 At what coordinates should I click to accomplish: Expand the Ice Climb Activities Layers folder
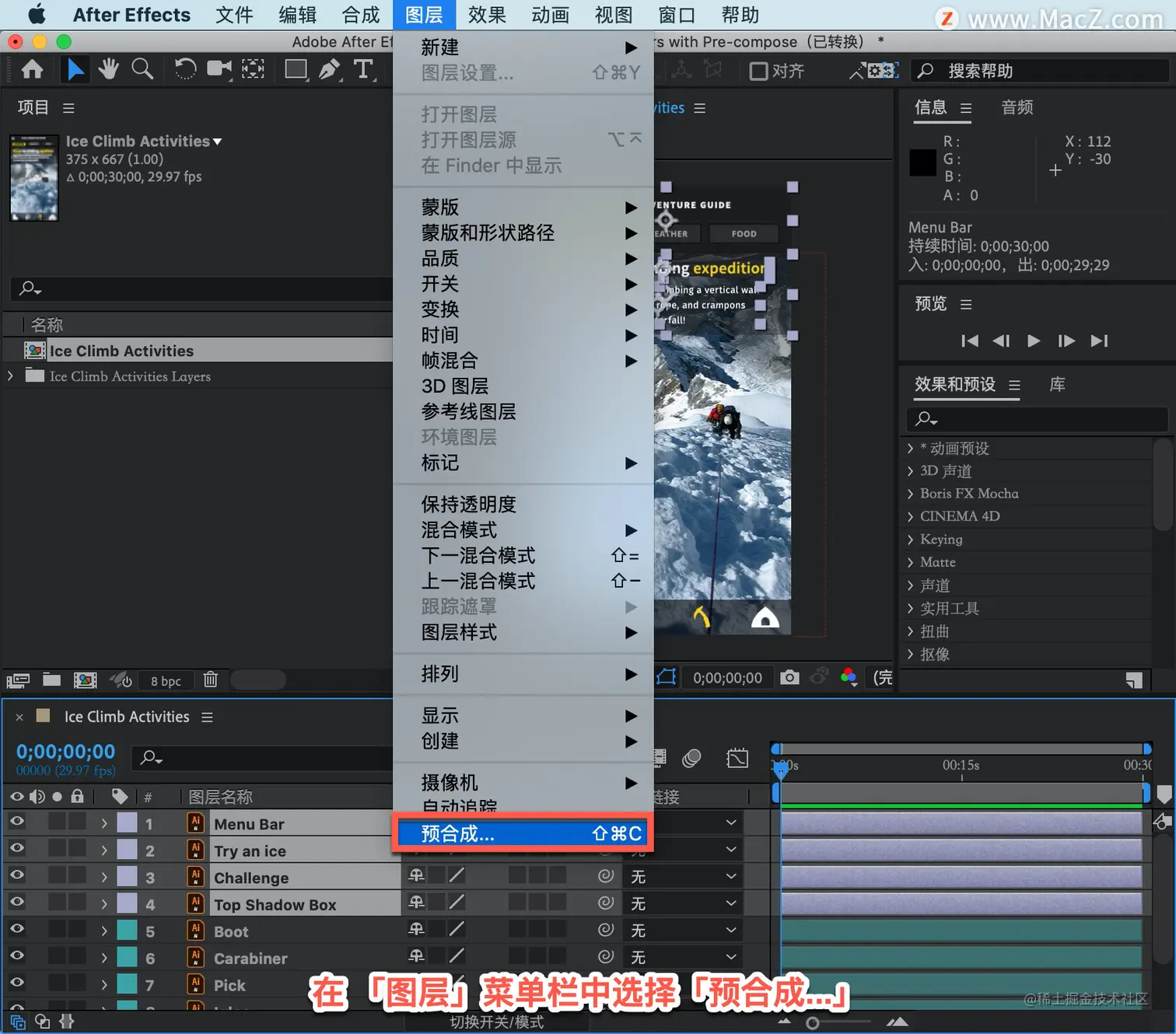10,376
